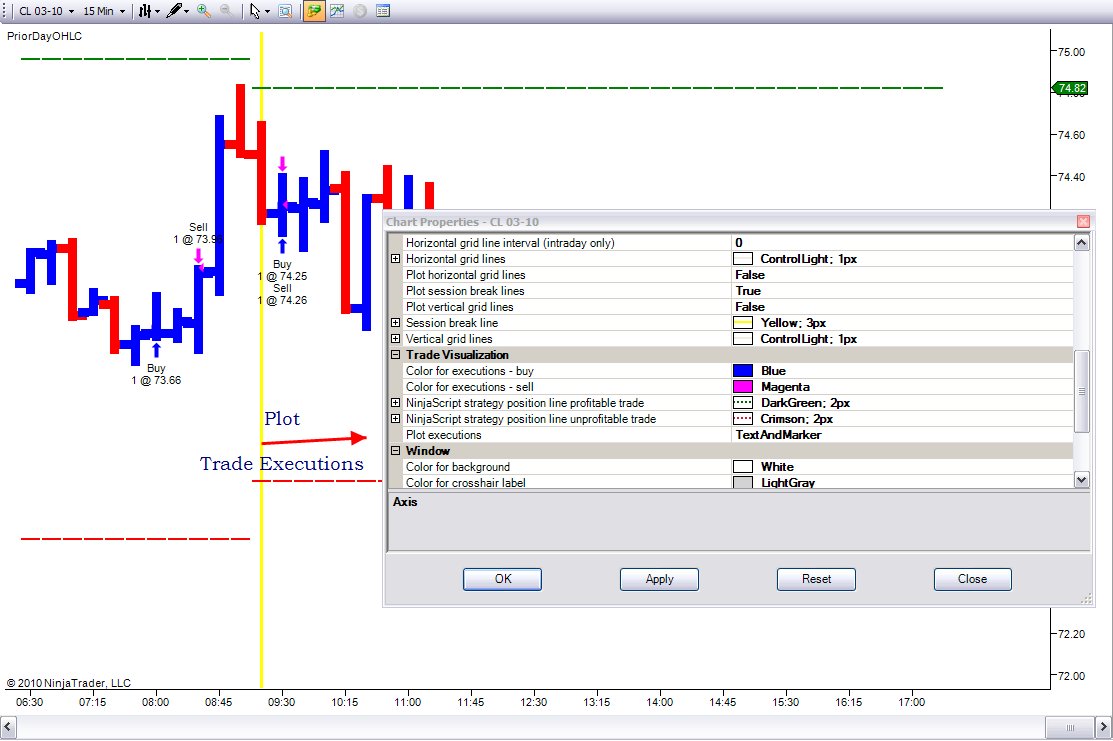
Task: Close the Chart Properties dialog with red X
Action: coord(1083,221)
